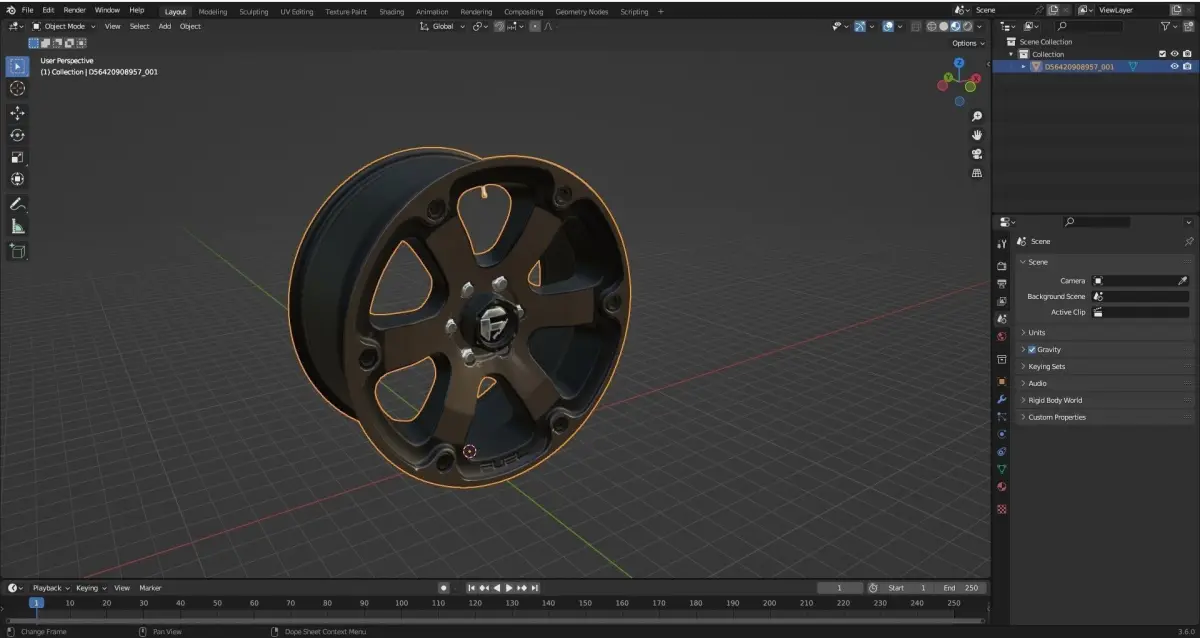Toggle camera view icon in viewport
The height and width of the screenshot is (638, 1200).
[977, 154]
